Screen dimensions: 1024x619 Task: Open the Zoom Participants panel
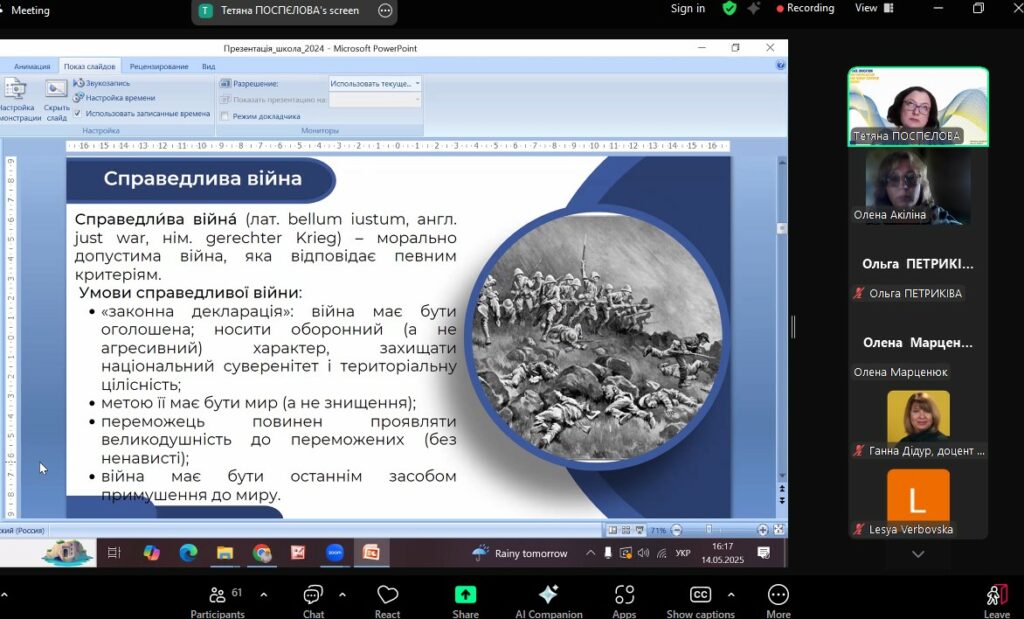[x=217, y=601]
